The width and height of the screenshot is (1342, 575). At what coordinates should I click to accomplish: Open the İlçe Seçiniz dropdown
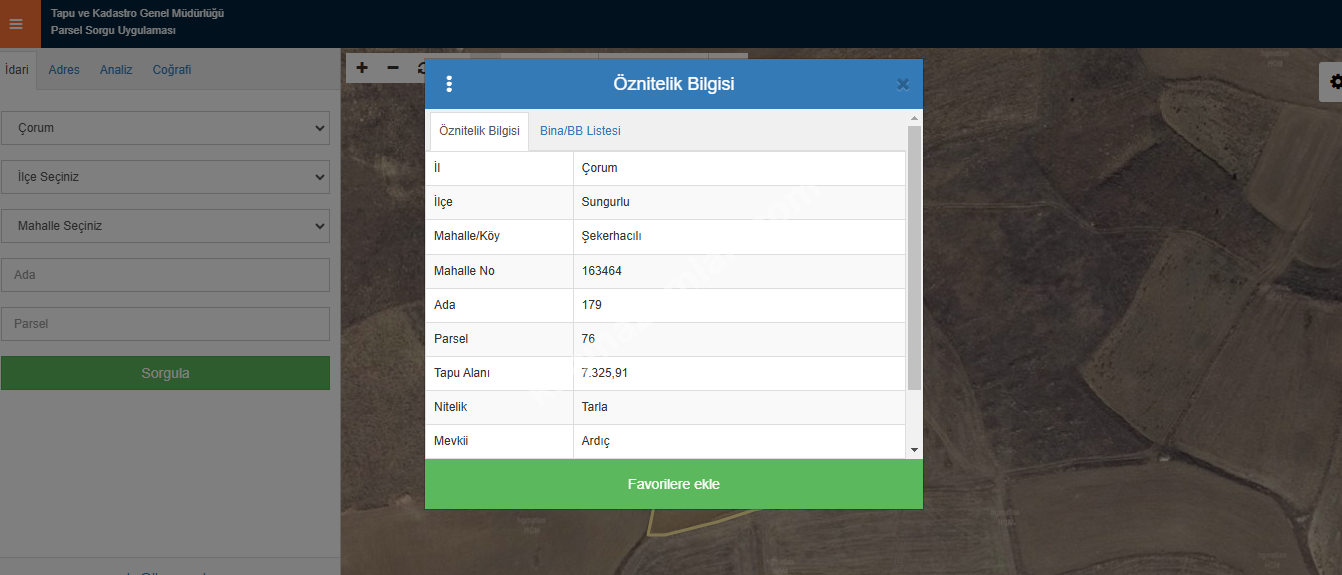[165, 177]
